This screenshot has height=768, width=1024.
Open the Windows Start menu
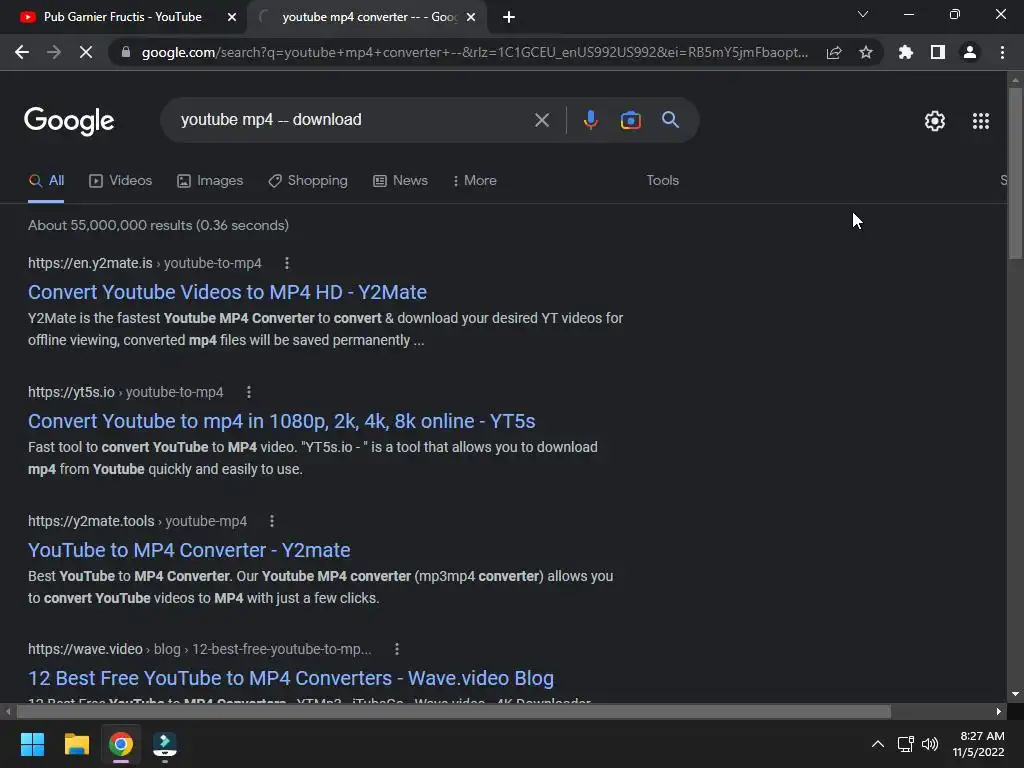coord(32,744)
